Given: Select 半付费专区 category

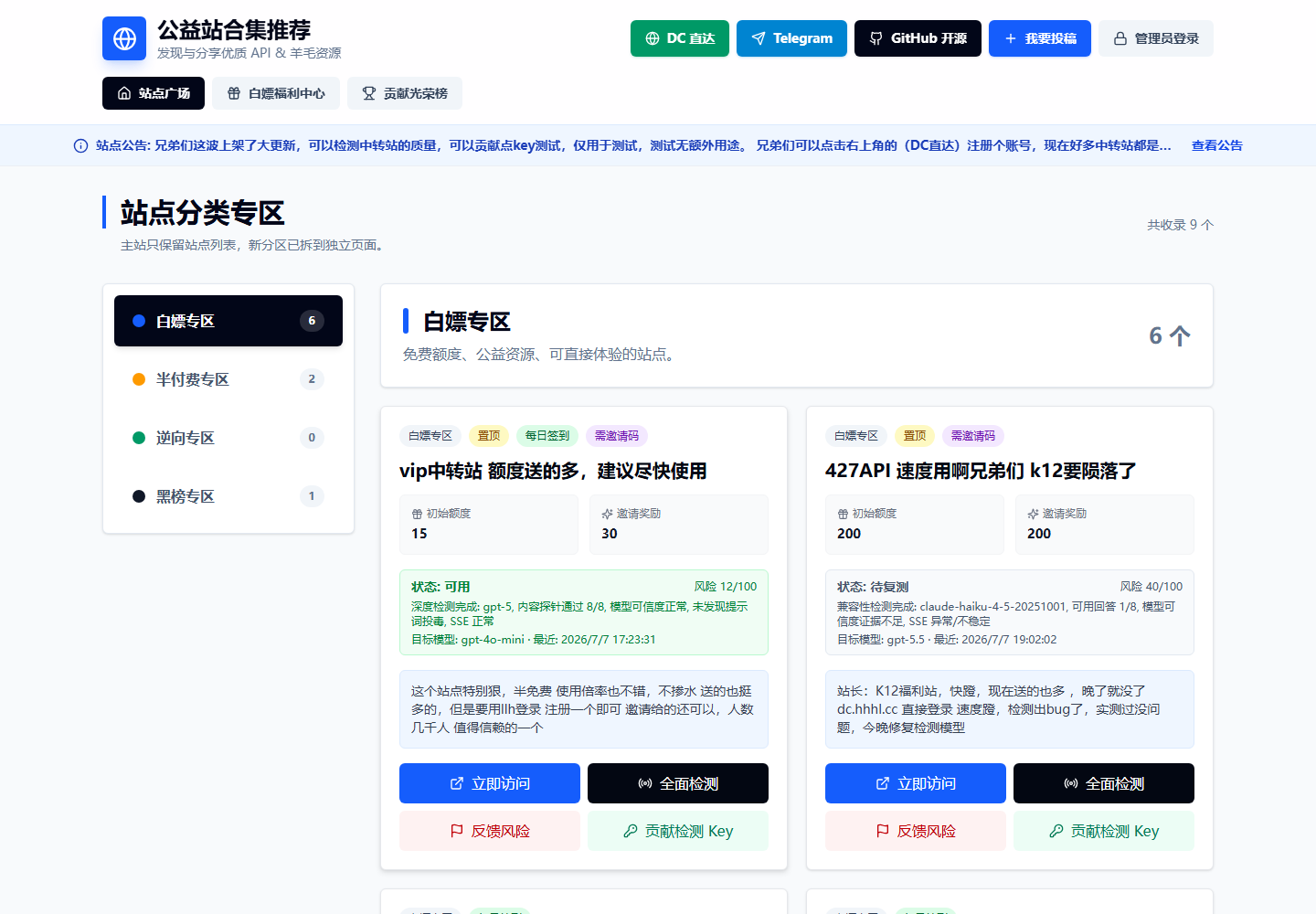Looking at the screenshot, I should pos(228,379).
